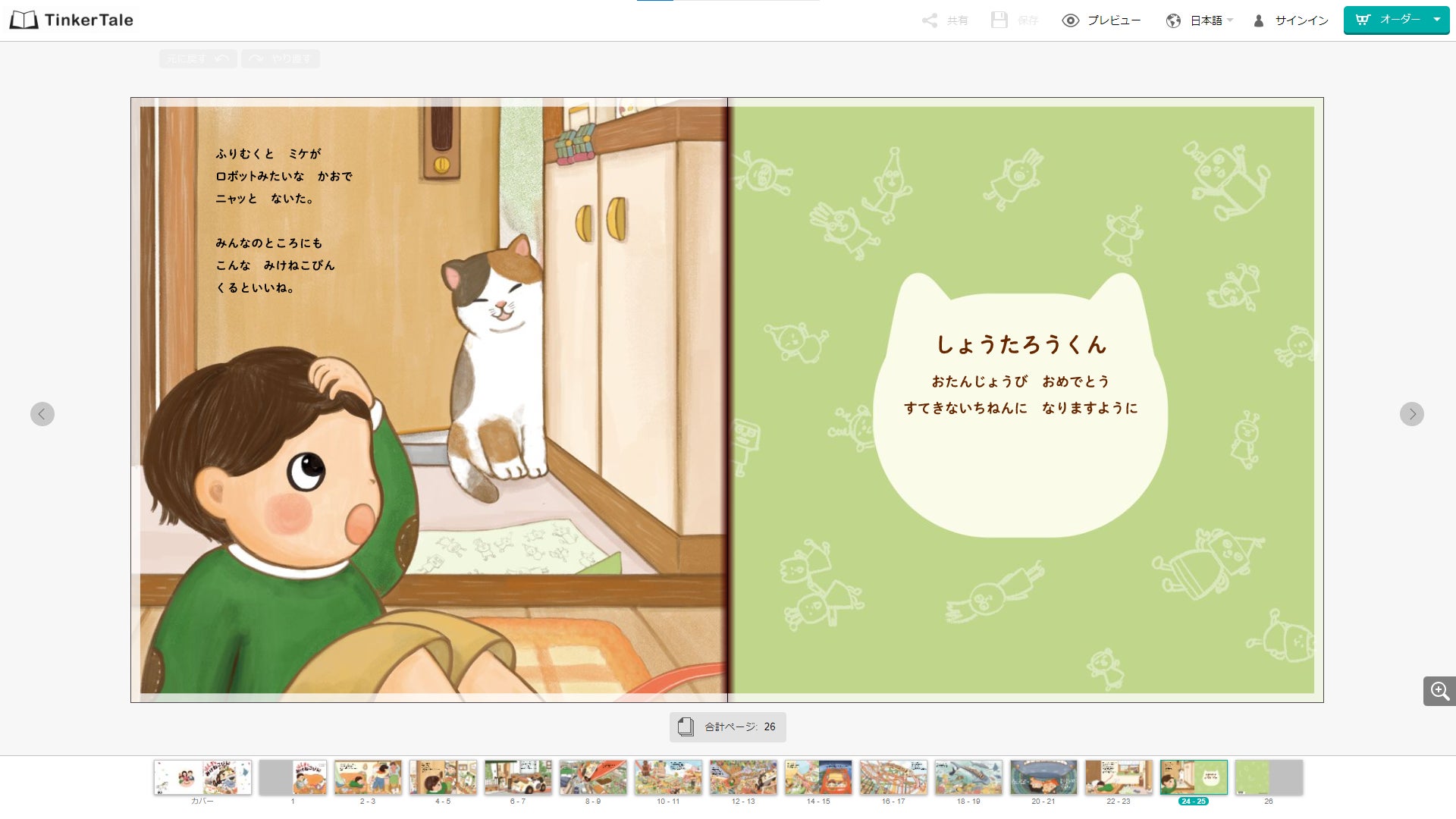Expand the Order (オーダー) button dropdown arrow

click(1436, 20)
